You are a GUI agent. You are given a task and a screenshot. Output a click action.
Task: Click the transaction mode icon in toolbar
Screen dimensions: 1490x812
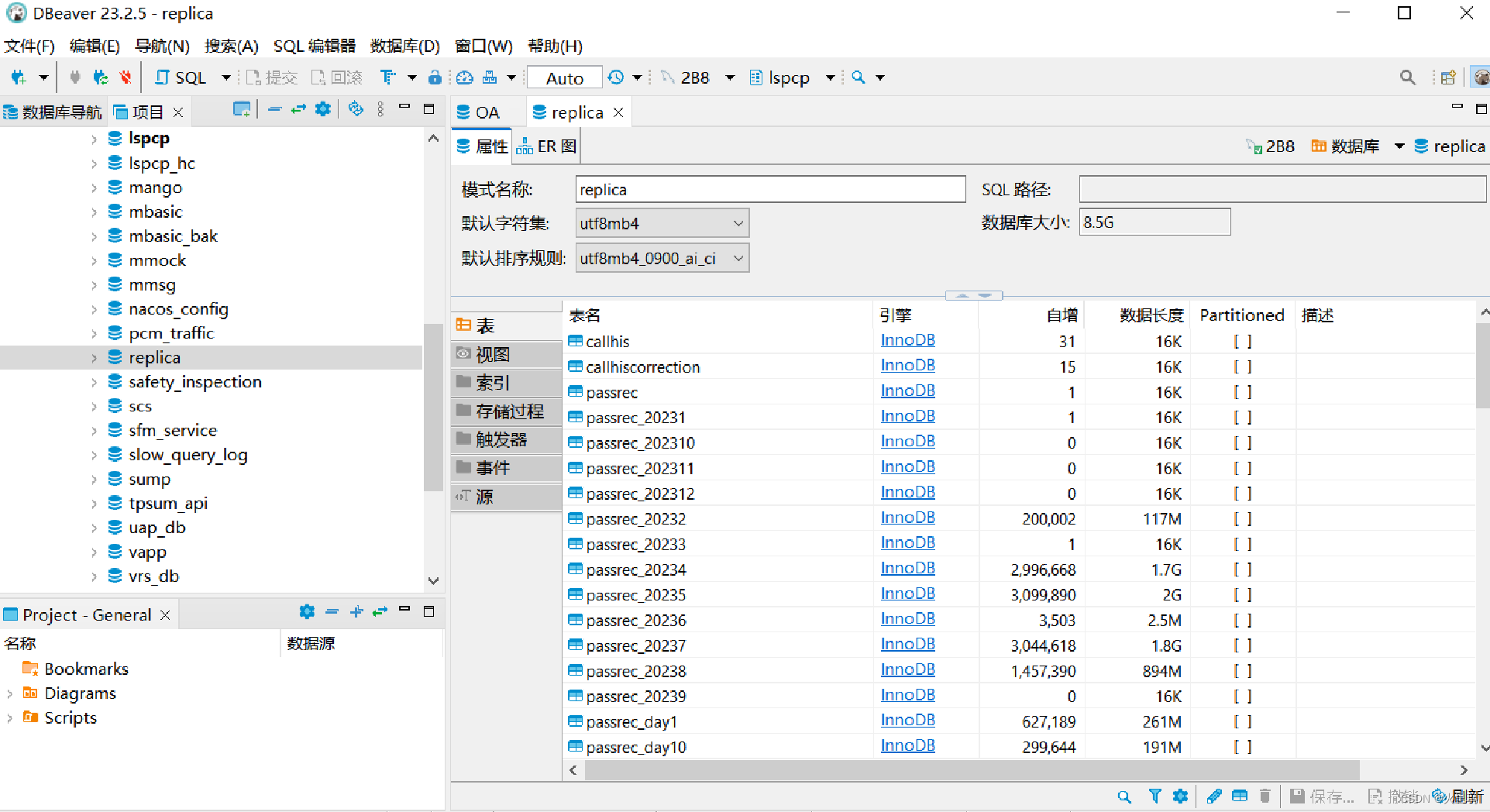(x=388, y=77)
